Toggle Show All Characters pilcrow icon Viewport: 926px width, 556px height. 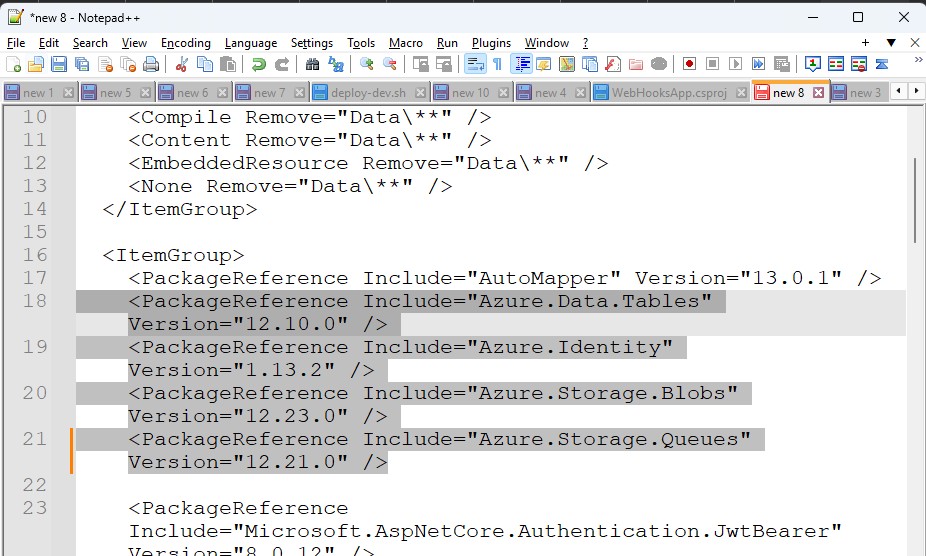click(x=498, y=64)
